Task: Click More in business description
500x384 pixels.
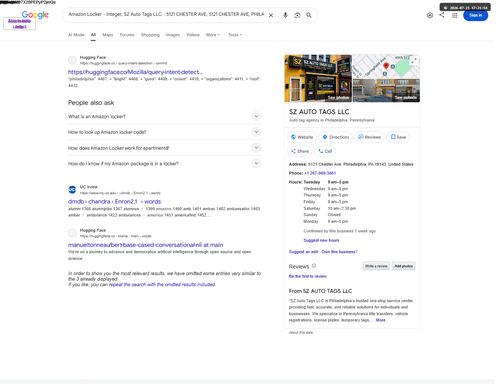Action: pyautogui.click(x=380, y=320)
